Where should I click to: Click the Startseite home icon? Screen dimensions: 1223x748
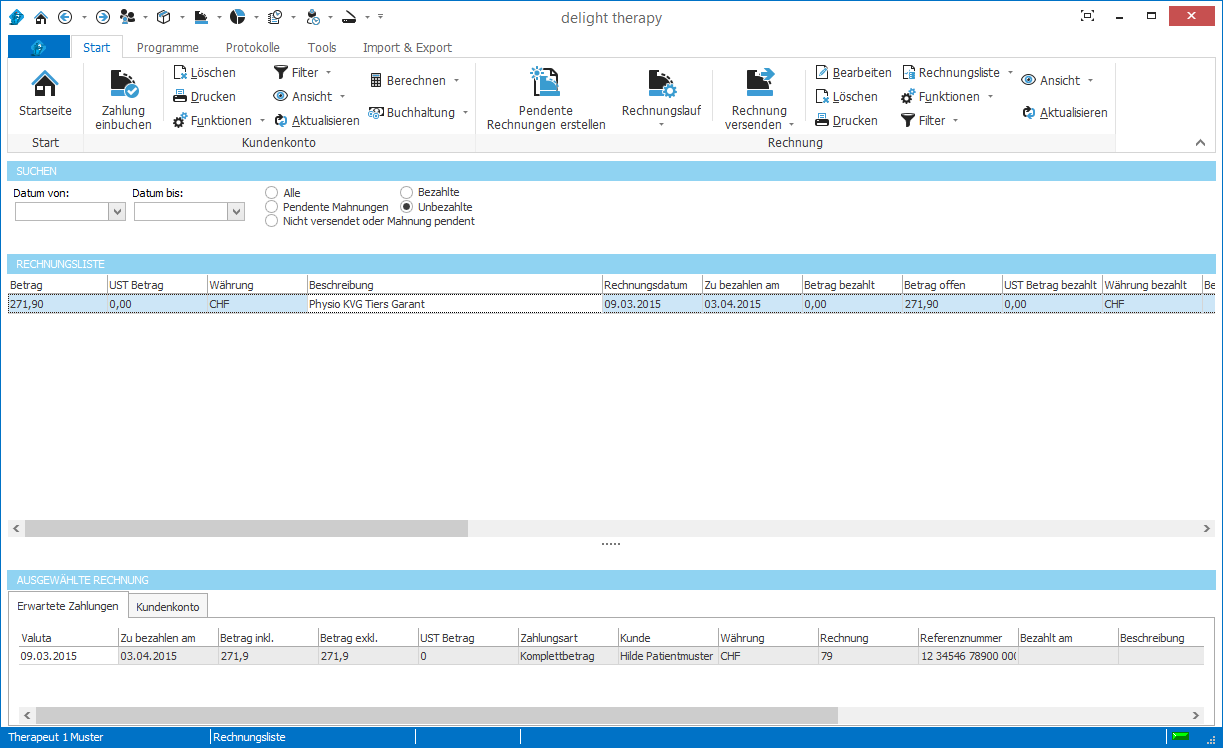pyautogui.click(x=45, y=85)
